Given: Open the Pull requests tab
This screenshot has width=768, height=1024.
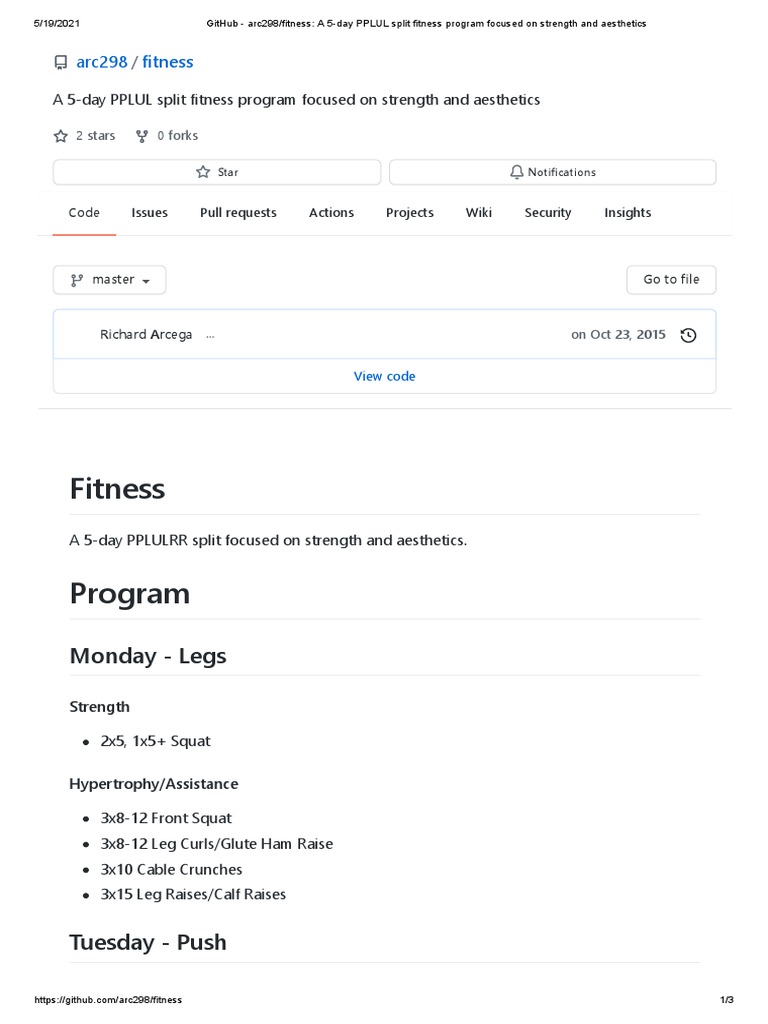Looking at the screenshot, I should (238, 213).
